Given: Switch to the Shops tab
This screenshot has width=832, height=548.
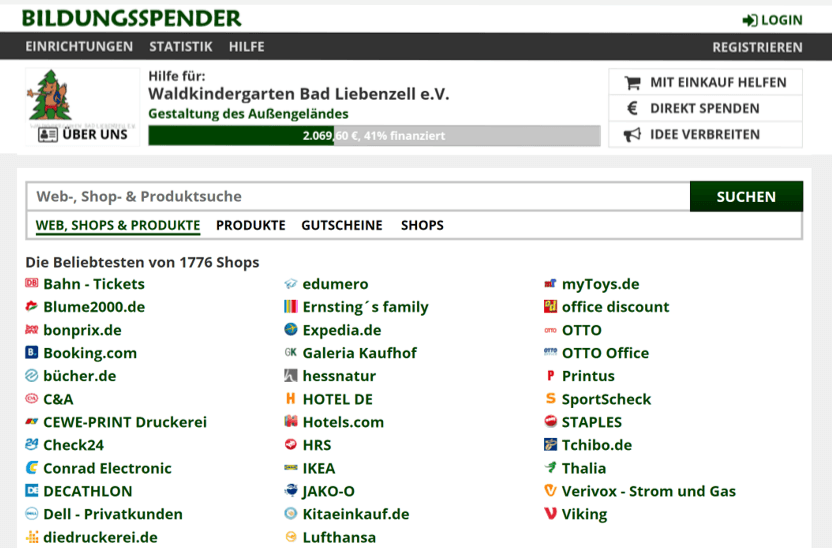Looking at the screenshot, I should click(422, 225).
